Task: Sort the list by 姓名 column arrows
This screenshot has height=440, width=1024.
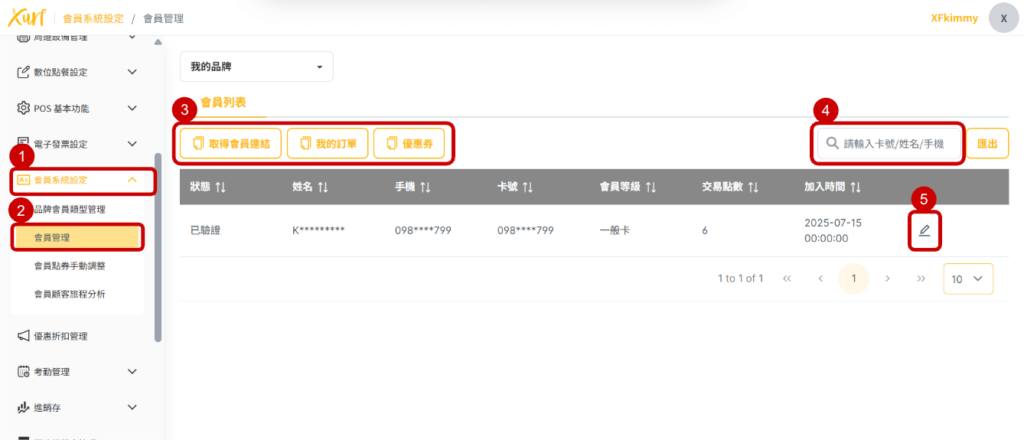Action: 323,187
